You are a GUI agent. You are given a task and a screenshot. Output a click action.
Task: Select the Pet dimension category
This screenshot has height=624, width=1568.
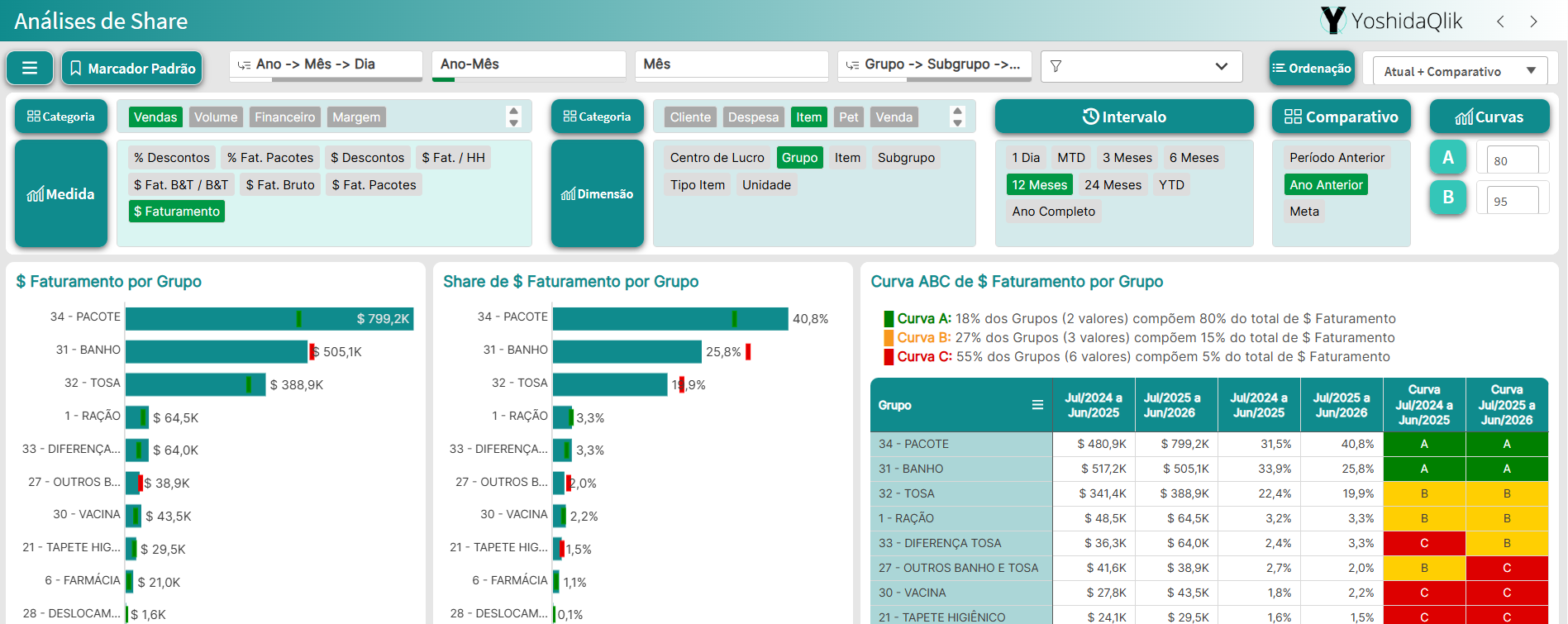click(x=849, y=117)
